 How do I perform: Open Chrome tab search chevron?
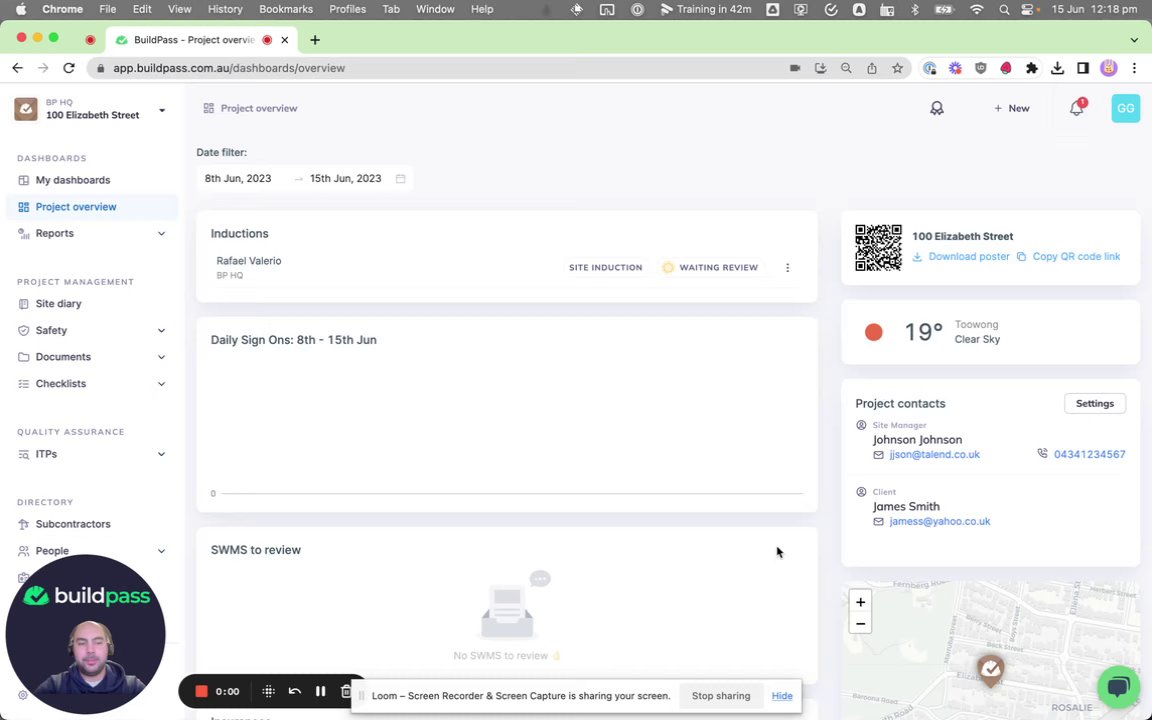coord(1134,40)
